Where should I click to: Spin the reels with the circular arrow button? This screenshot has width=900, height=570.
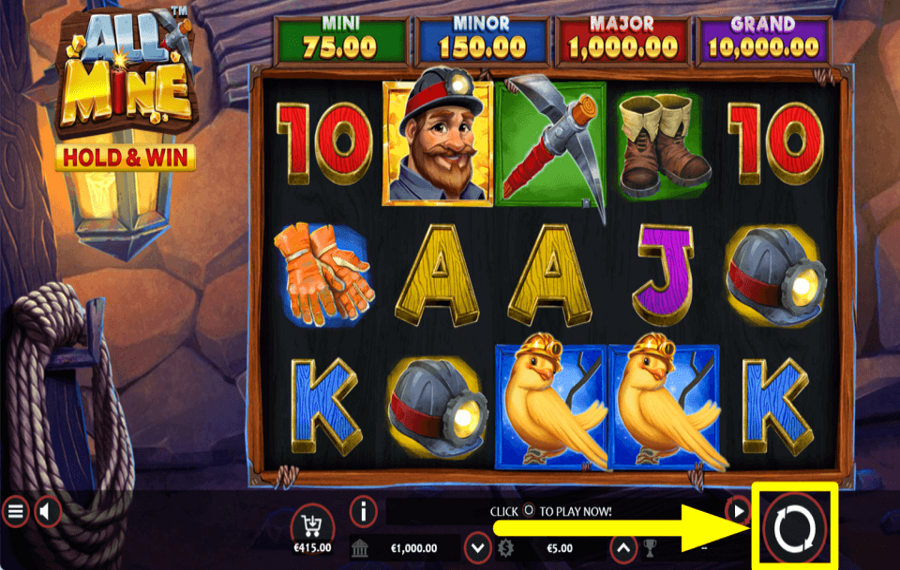click(794, 529)
